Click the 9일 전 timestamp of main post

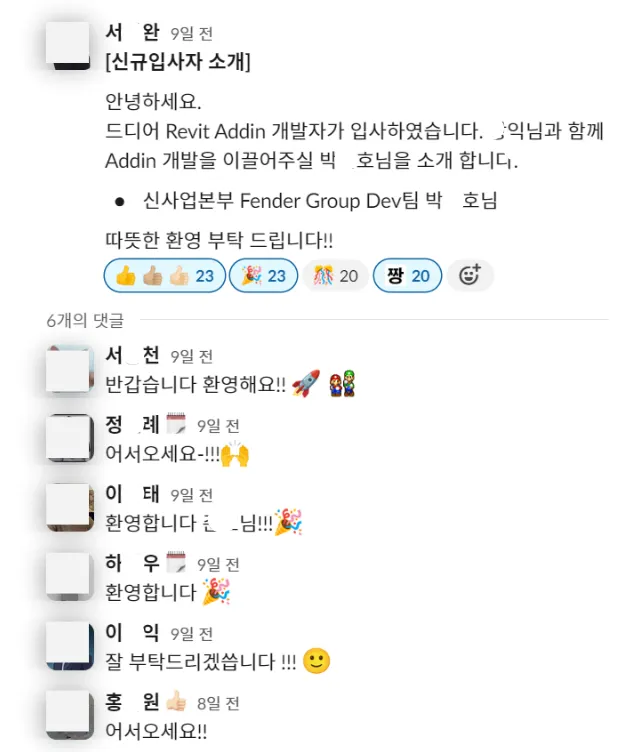[x=191, y=34]
